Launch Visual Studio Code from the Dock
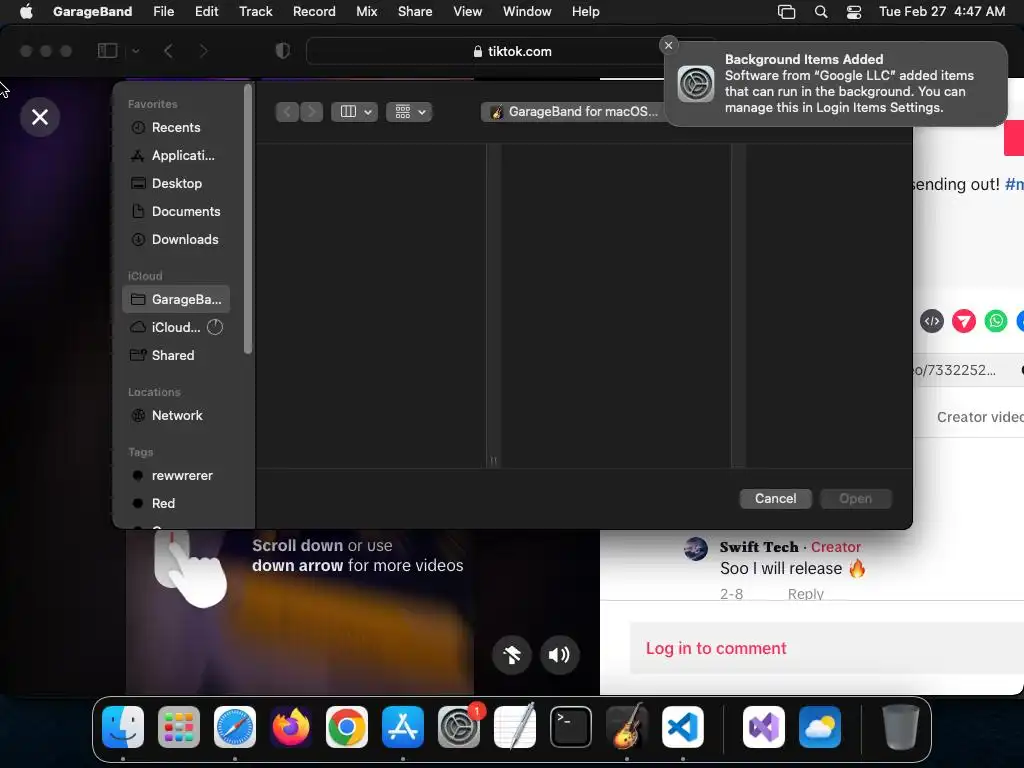Viewport: 1024px width, 768px height. [683, 727]
